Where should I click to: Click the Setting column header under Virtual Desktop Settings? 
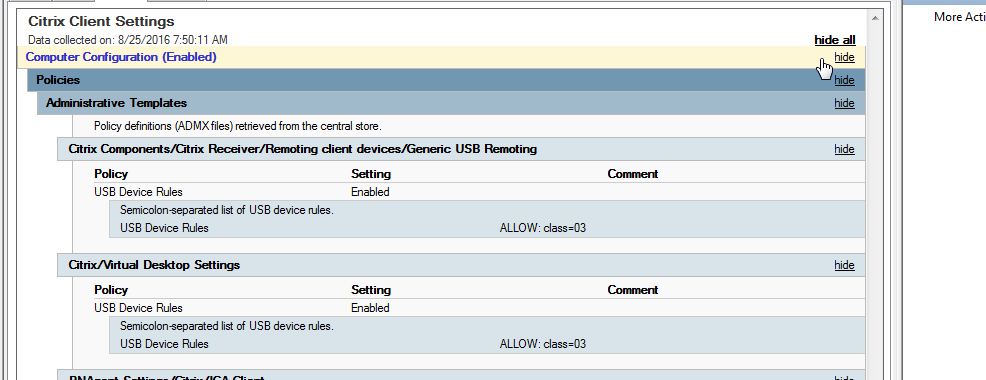click(x=371, y=290)
